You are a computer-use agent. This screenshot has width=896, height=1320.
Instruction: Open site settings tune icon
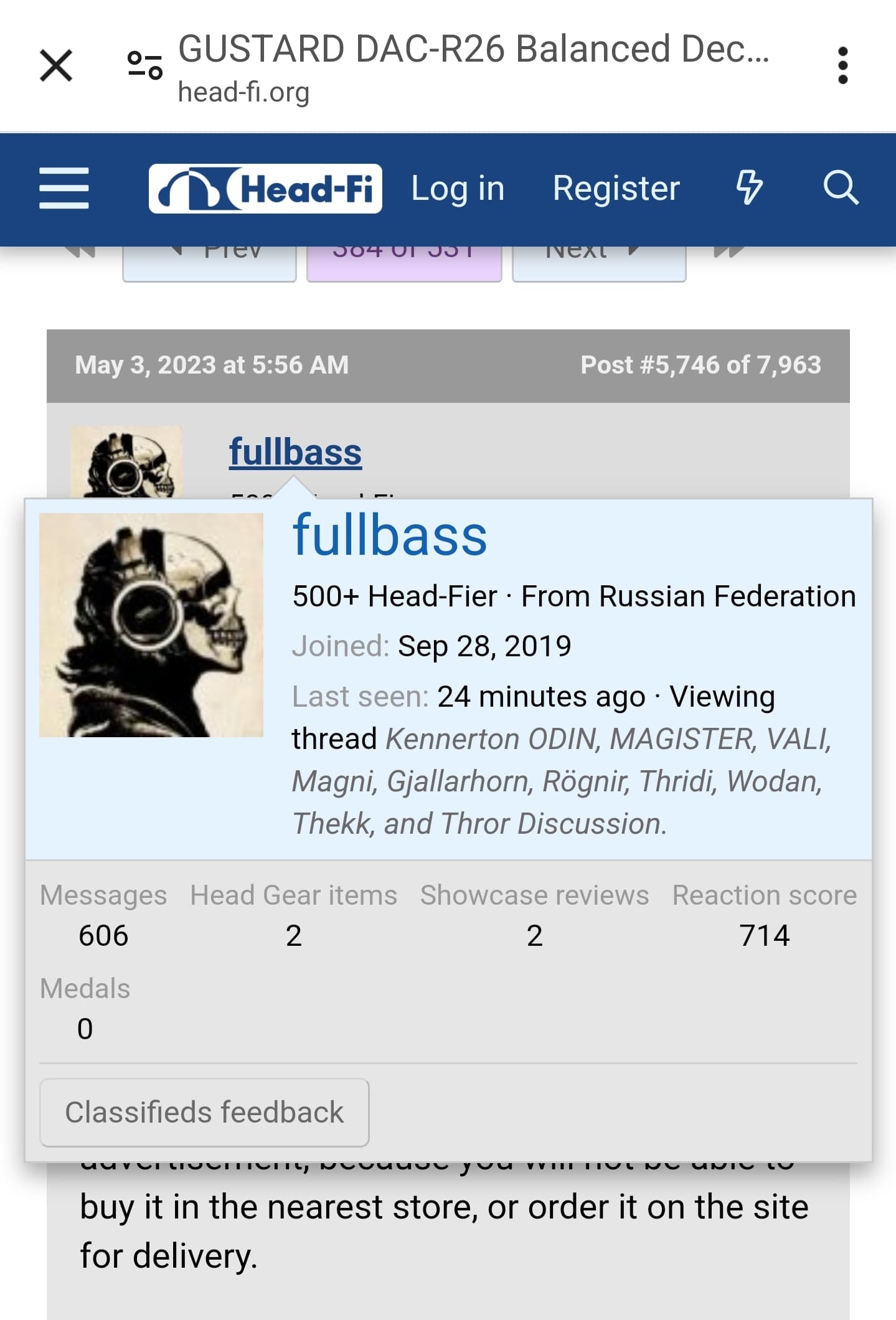click(x=145, y=65)
